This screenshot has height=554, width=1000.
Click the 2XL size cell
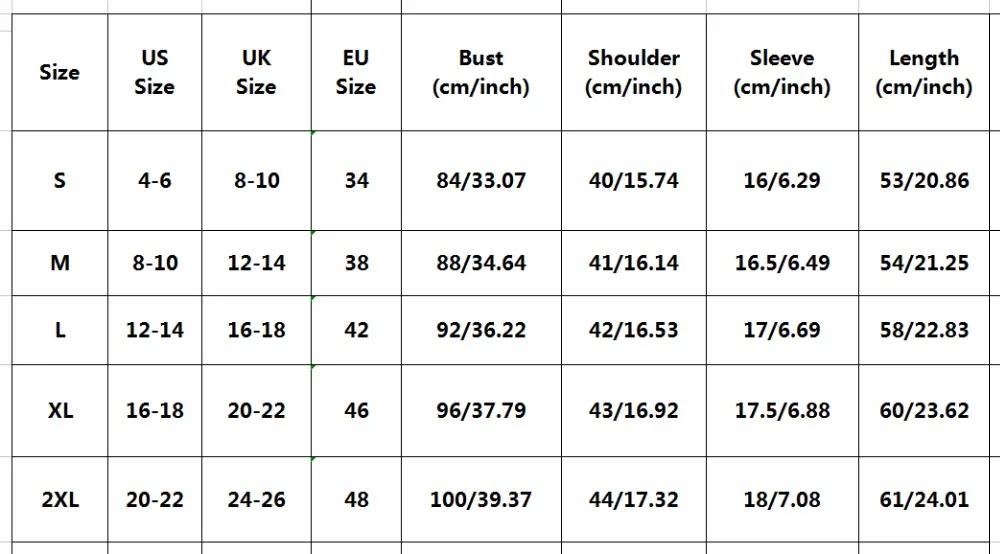point(60,500)
